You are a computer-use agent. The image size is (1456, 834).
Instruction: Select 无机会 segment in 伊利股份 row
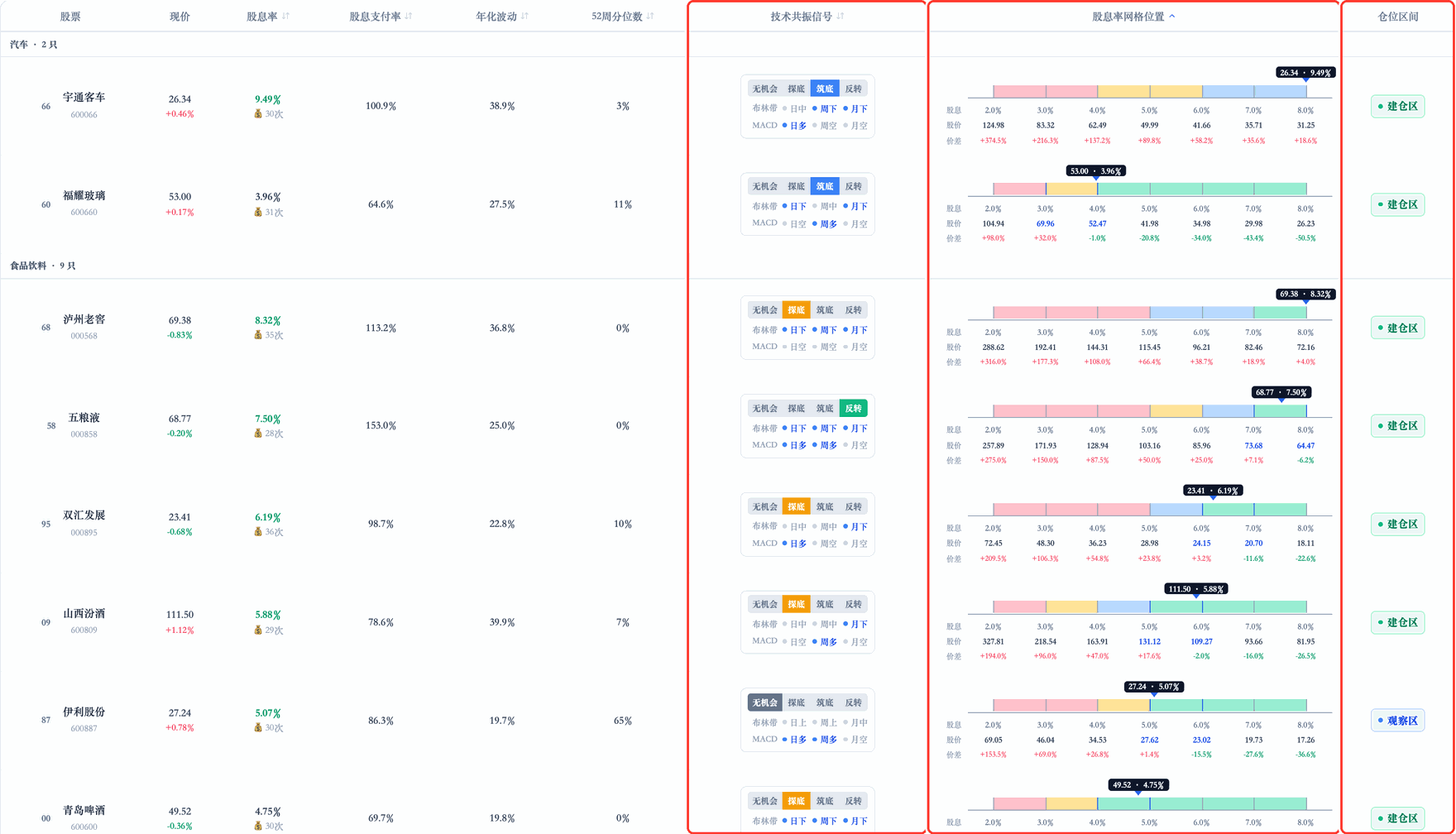pyautogui.click(x=764, y=702)
